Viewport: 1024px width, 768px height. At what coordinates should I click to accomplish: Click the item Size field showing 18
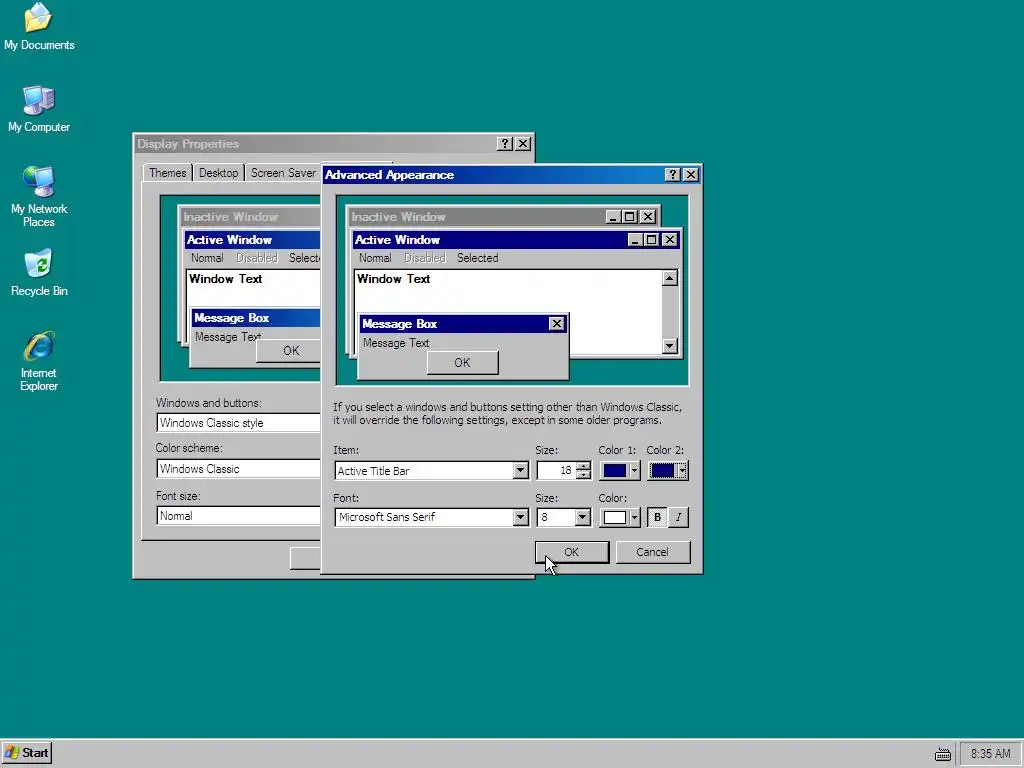tap(556, 470)
